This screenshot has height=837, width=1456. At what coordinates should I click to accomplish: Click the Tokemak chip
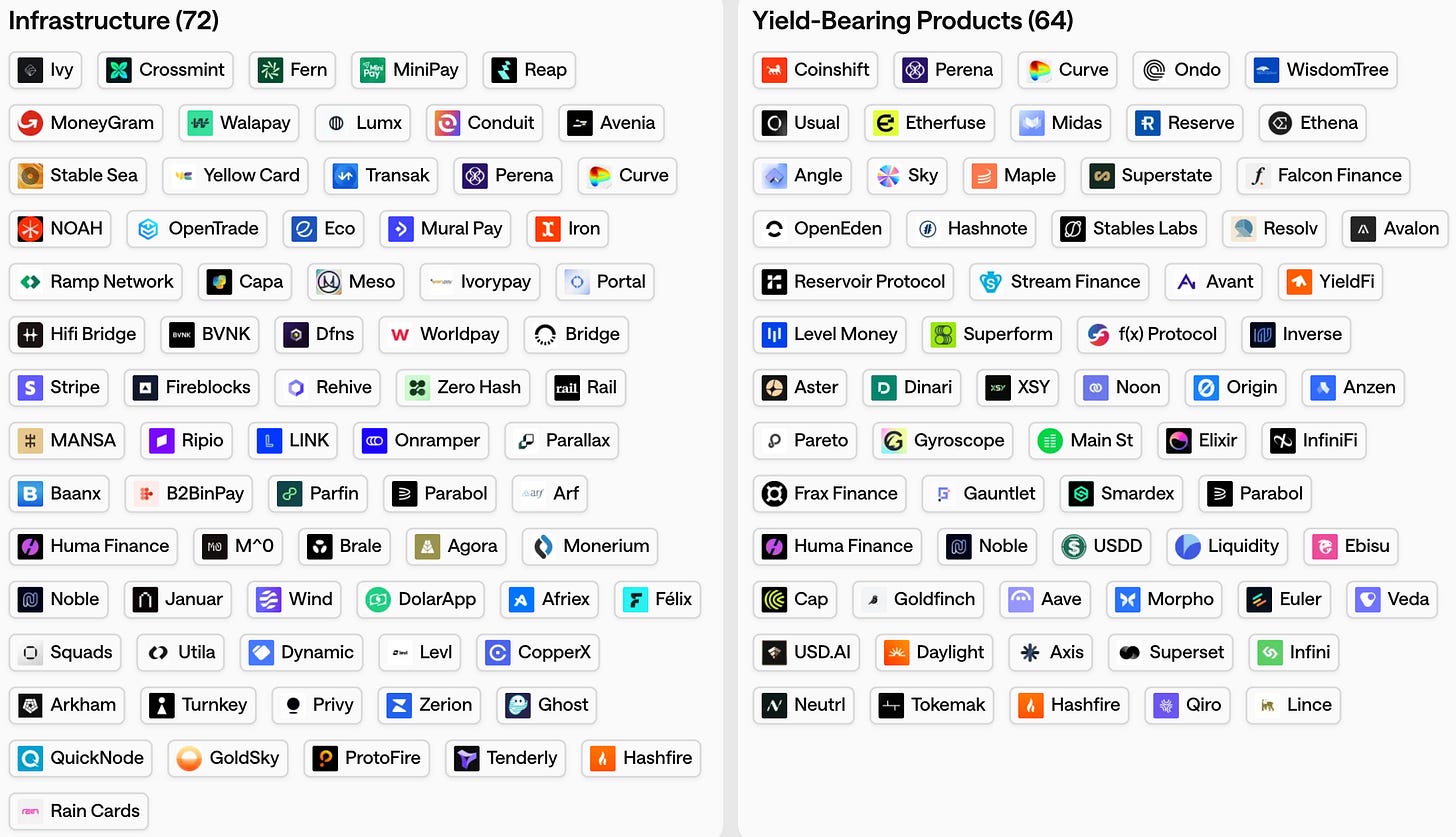pyautogui.click(x=931, y=705)
